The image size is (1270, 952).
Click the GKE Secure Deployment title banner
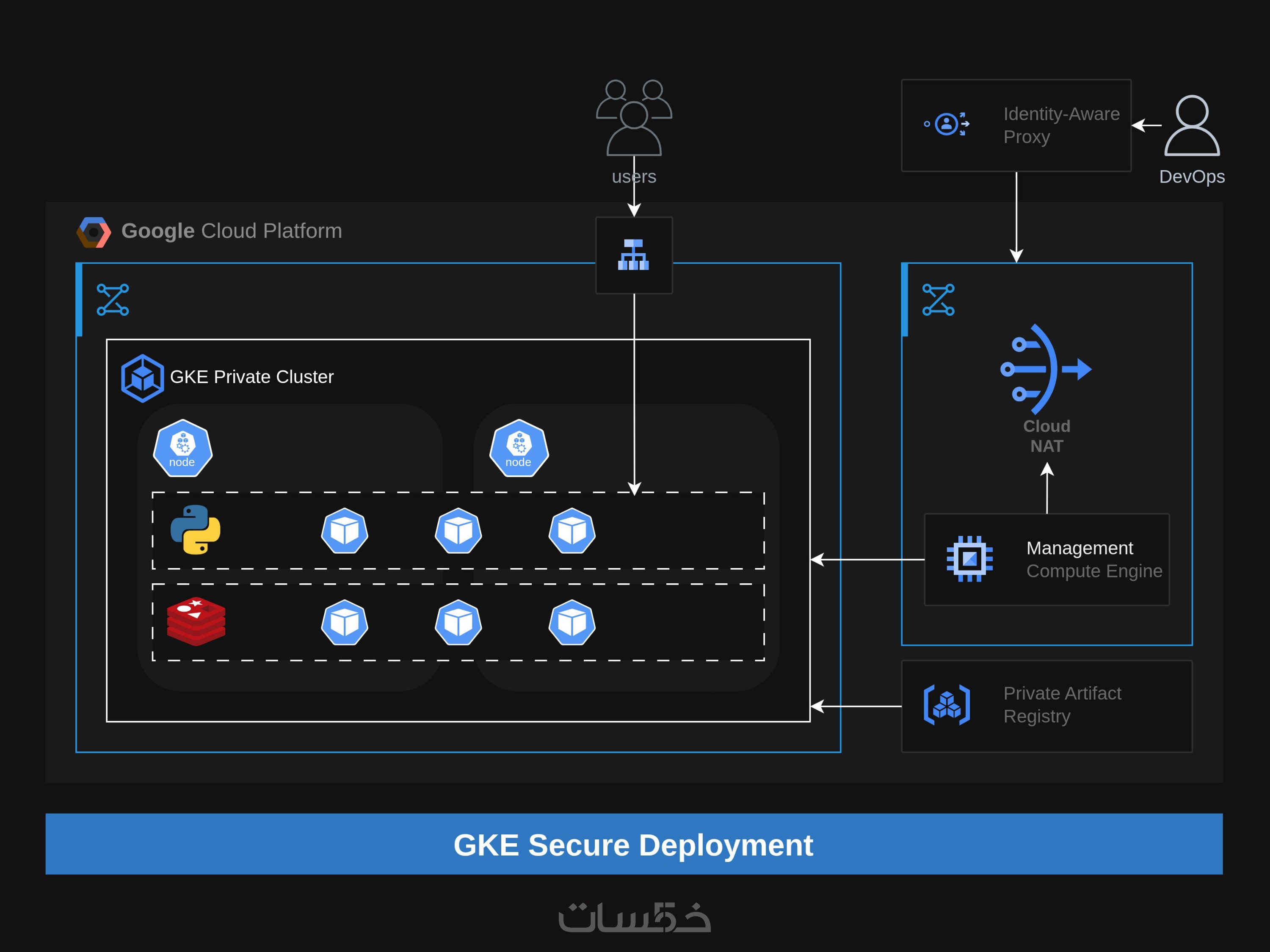pyautogui.click(x=634, y=844)
